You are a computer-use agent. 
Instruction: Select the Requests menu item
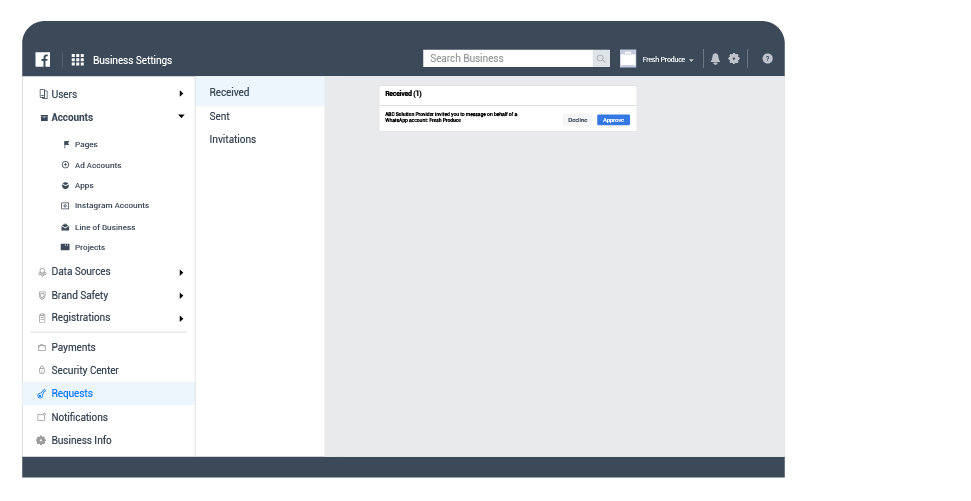(109, 394)
